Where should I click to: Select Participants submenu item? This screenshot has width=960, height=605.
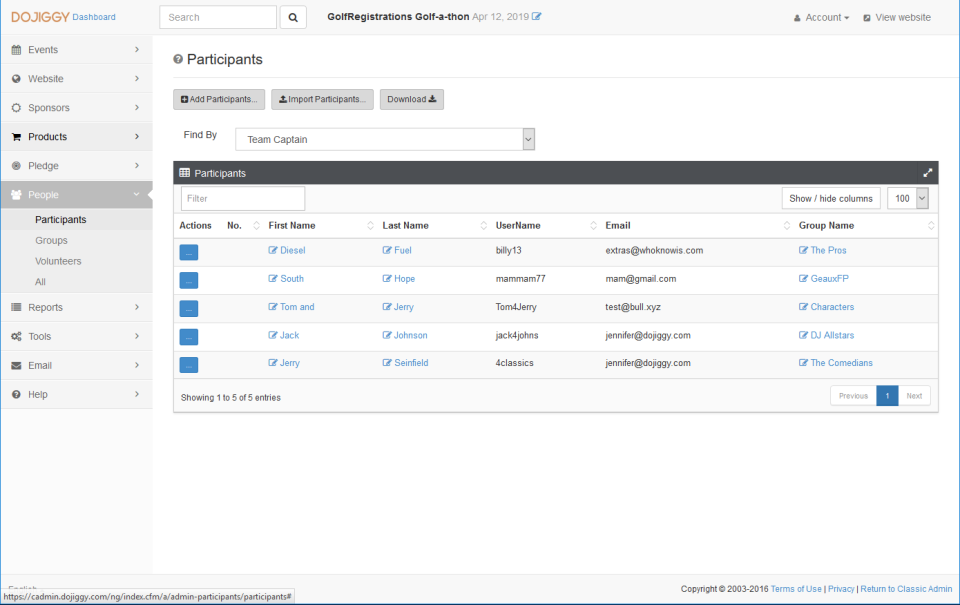tap(61, 219)
